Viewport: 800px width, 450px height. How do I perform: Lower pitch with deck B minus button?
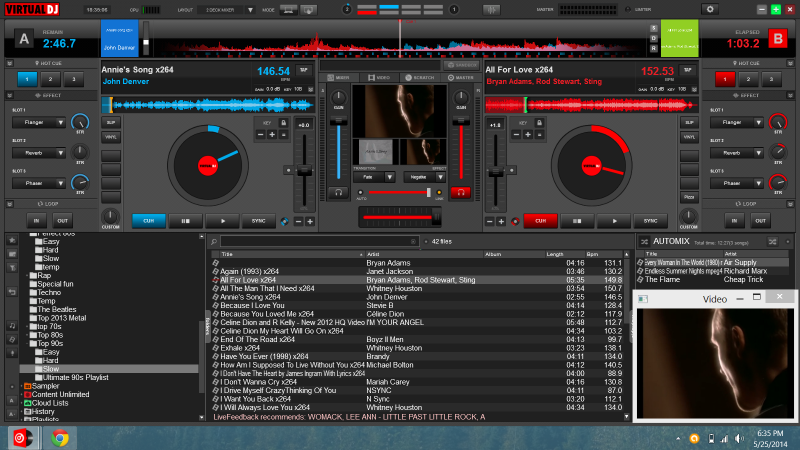(490, 221)
